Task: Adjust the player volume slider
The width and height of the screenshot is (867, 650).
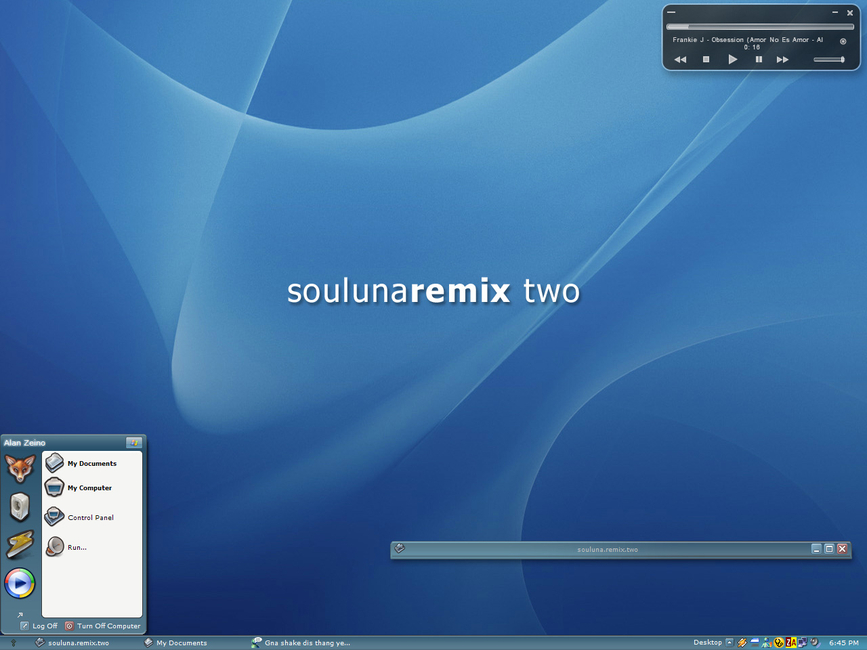Action: click(829, 60)
